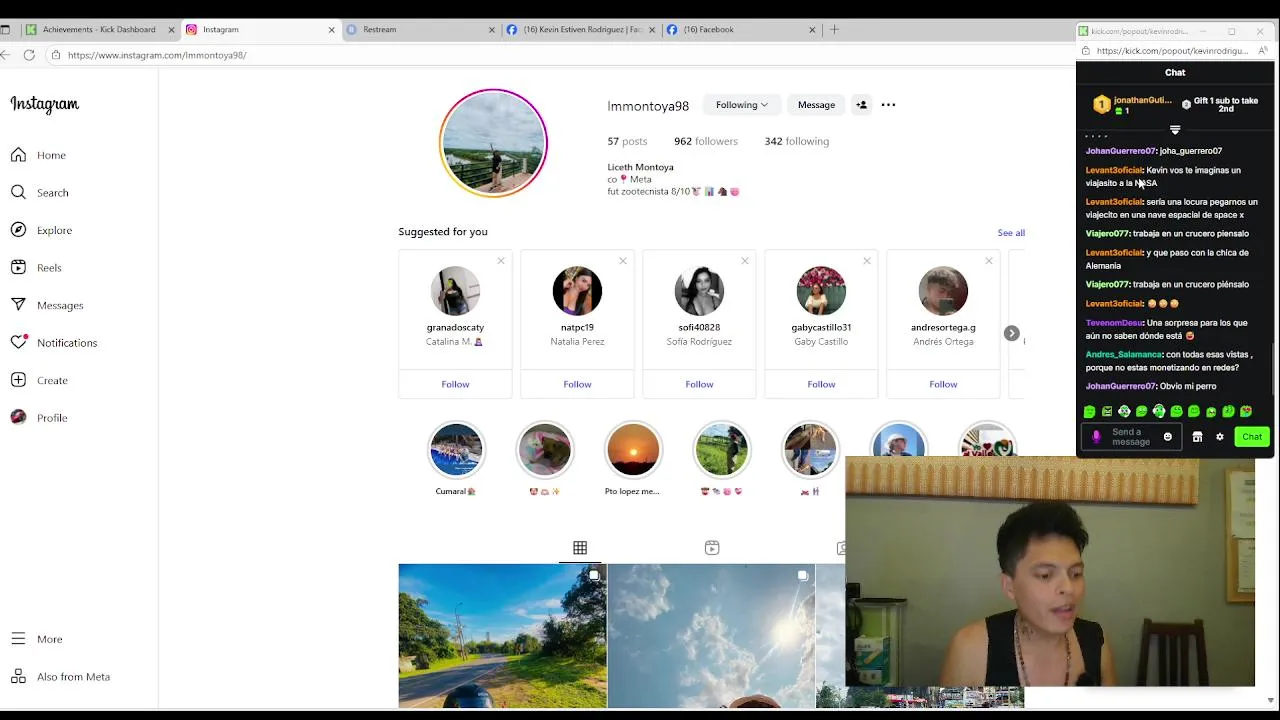The height and width of the screenshot is (720, 1280).
Task: Click username Andres_Salamanca in chat
Action: point(1124,355)
